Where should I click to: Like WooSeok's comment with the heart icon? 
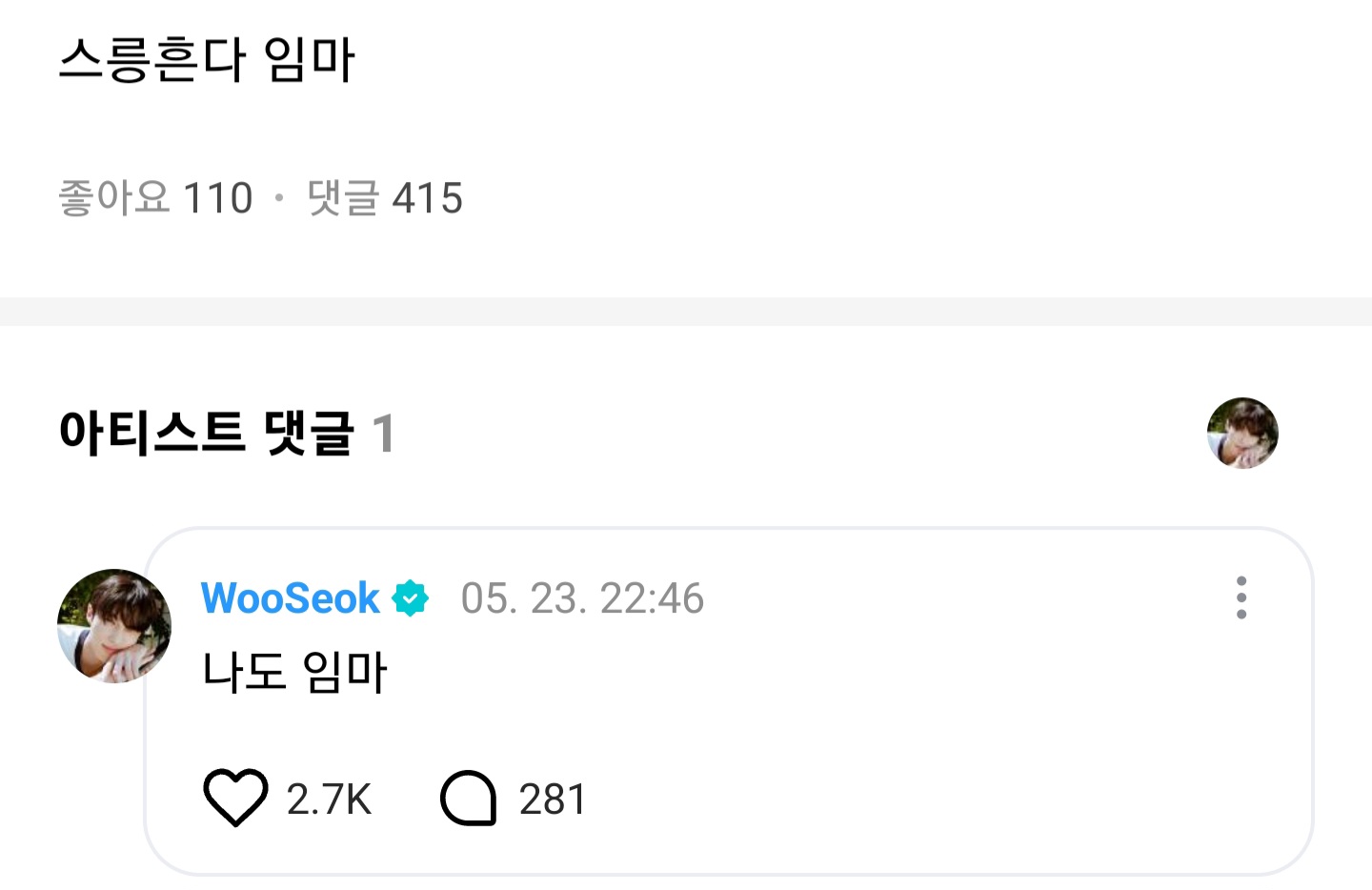point(235,798)
